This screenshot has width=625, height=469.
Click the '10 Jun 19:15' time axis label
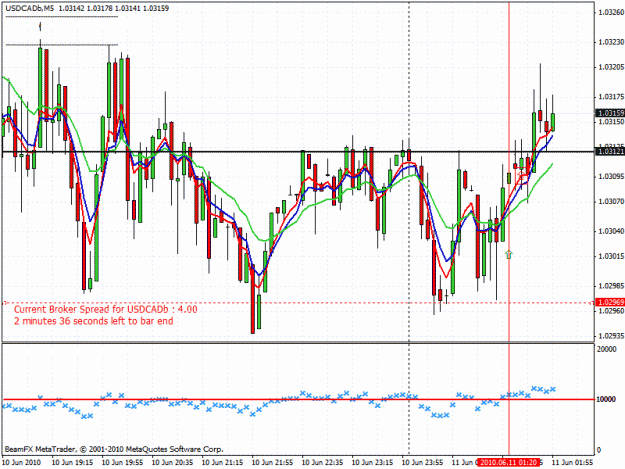73,463
